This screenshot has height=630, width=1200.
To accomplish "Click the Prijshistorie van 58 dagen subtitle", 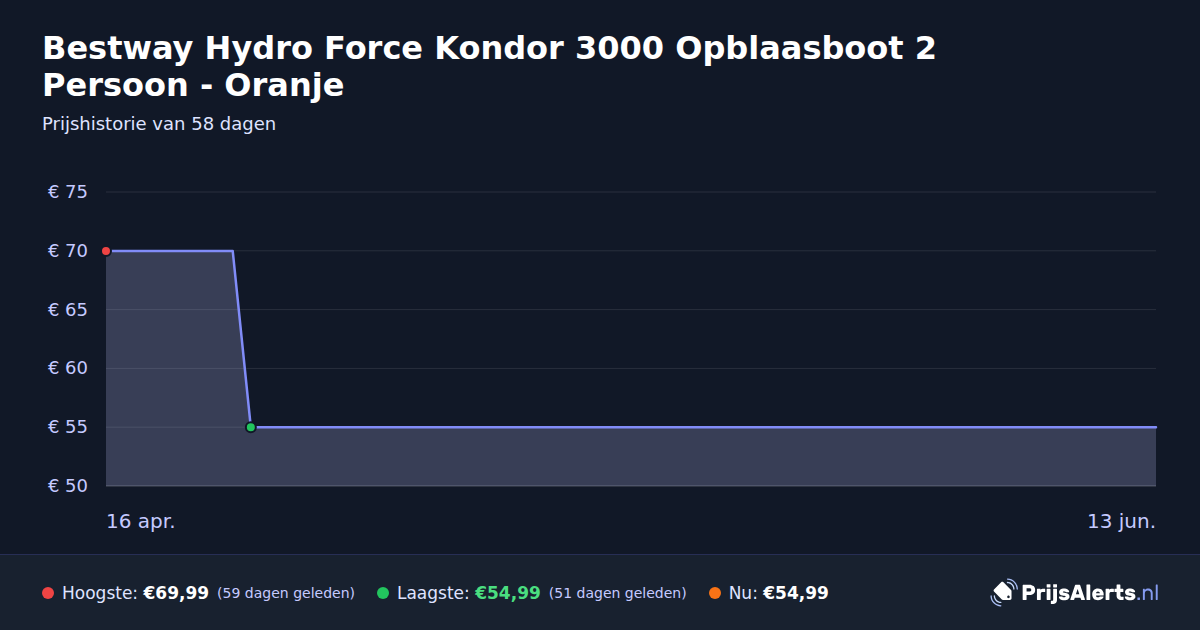I will (159, 124).
